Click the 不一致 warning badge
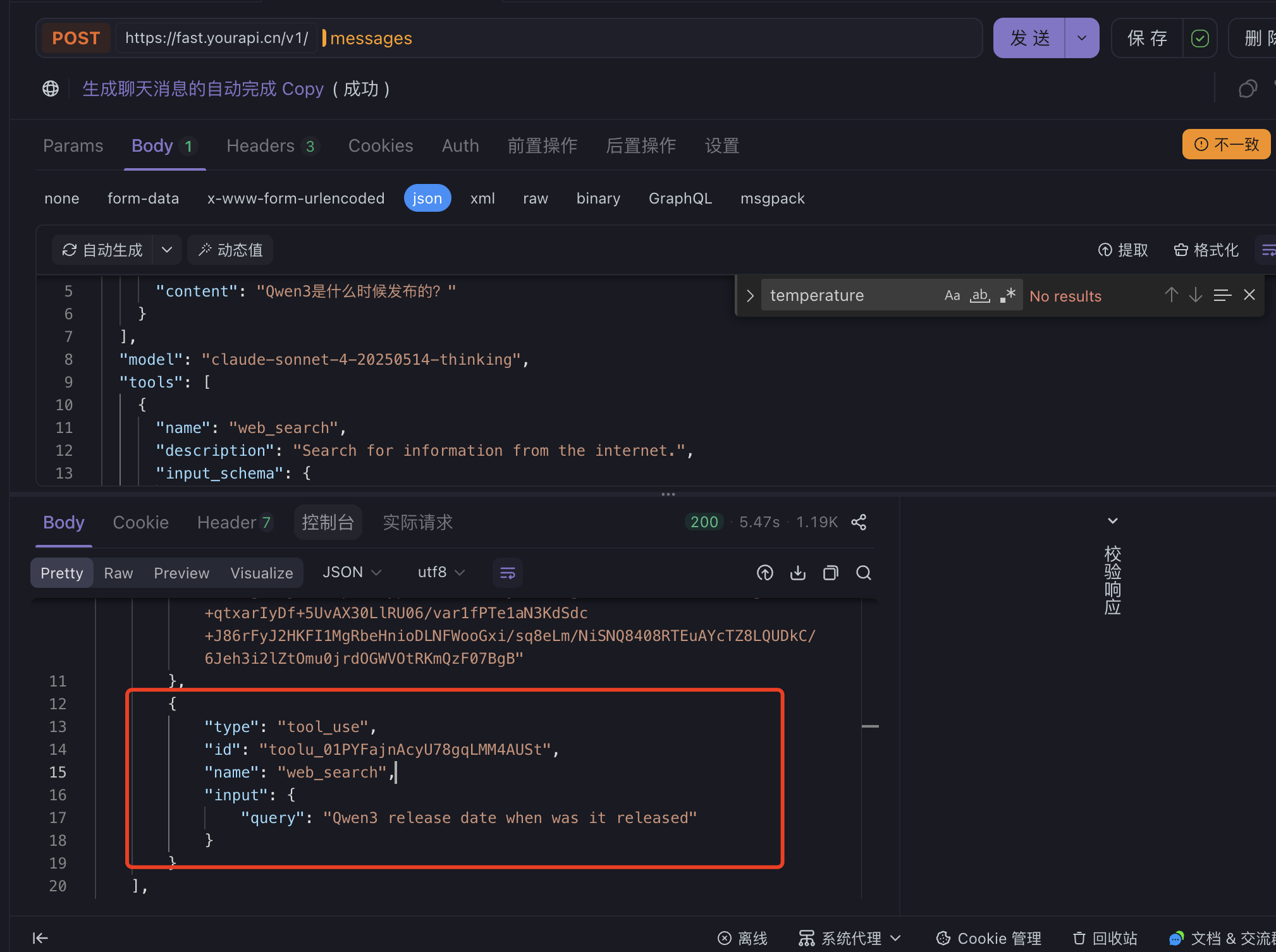Image resolution: width=1276 pixels, height=952 pixels. (1226, 145)
